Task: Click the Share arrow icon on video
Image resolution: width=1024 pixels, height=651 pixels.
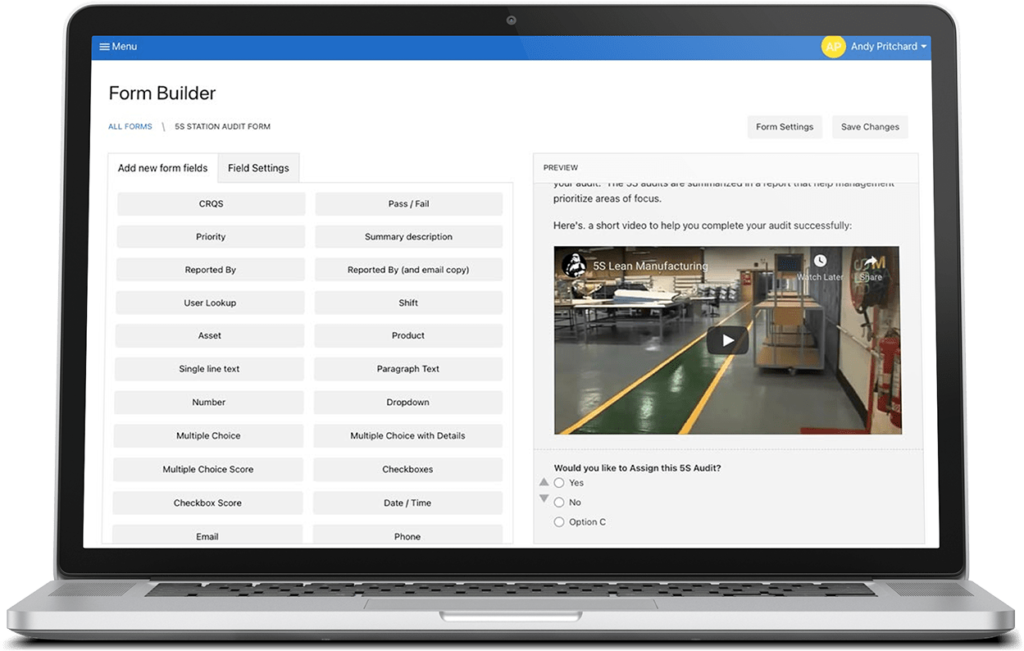Action: (x=870, y=262)
